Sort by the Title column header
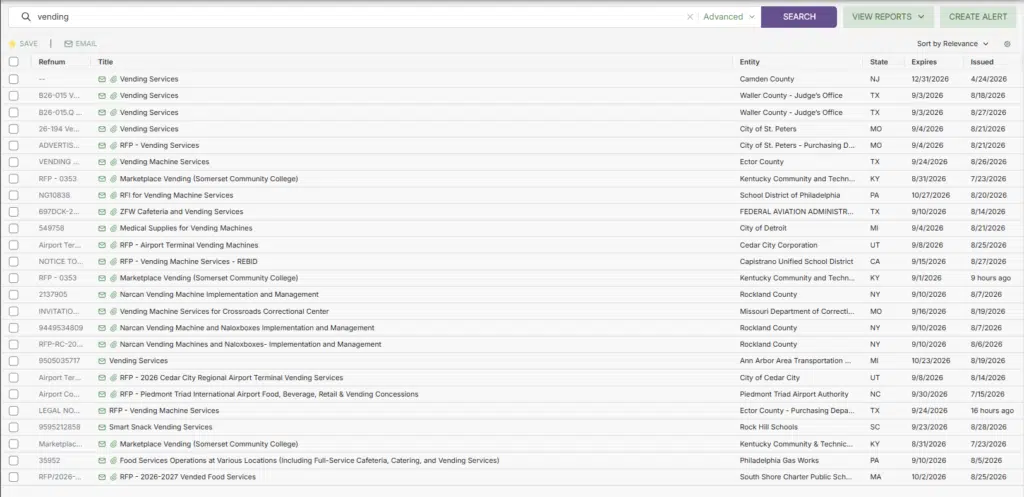This screenshot has height=497, width=1024. click(x=105, y=62)
